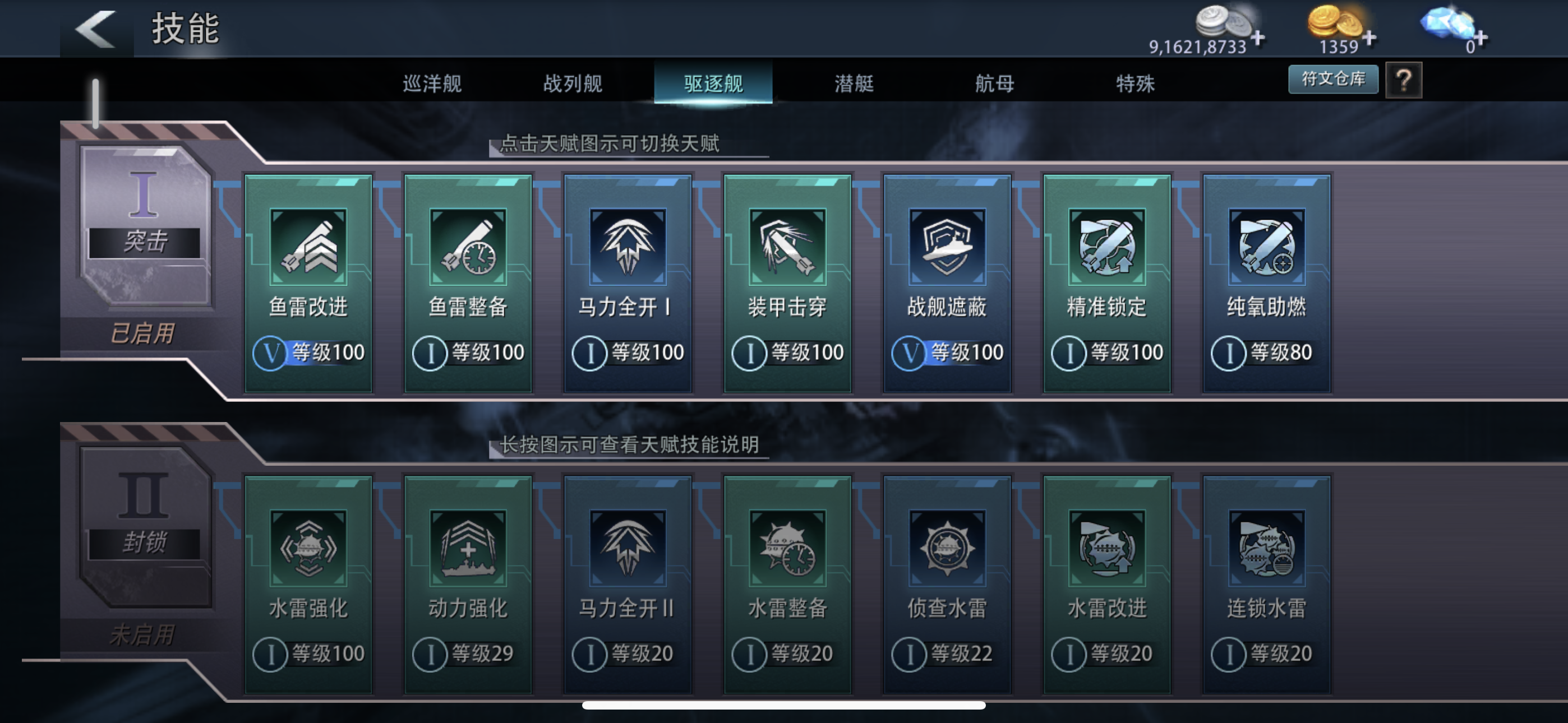
Task: Activate the 封锁 talent set II
Action: tap(145, 526)
